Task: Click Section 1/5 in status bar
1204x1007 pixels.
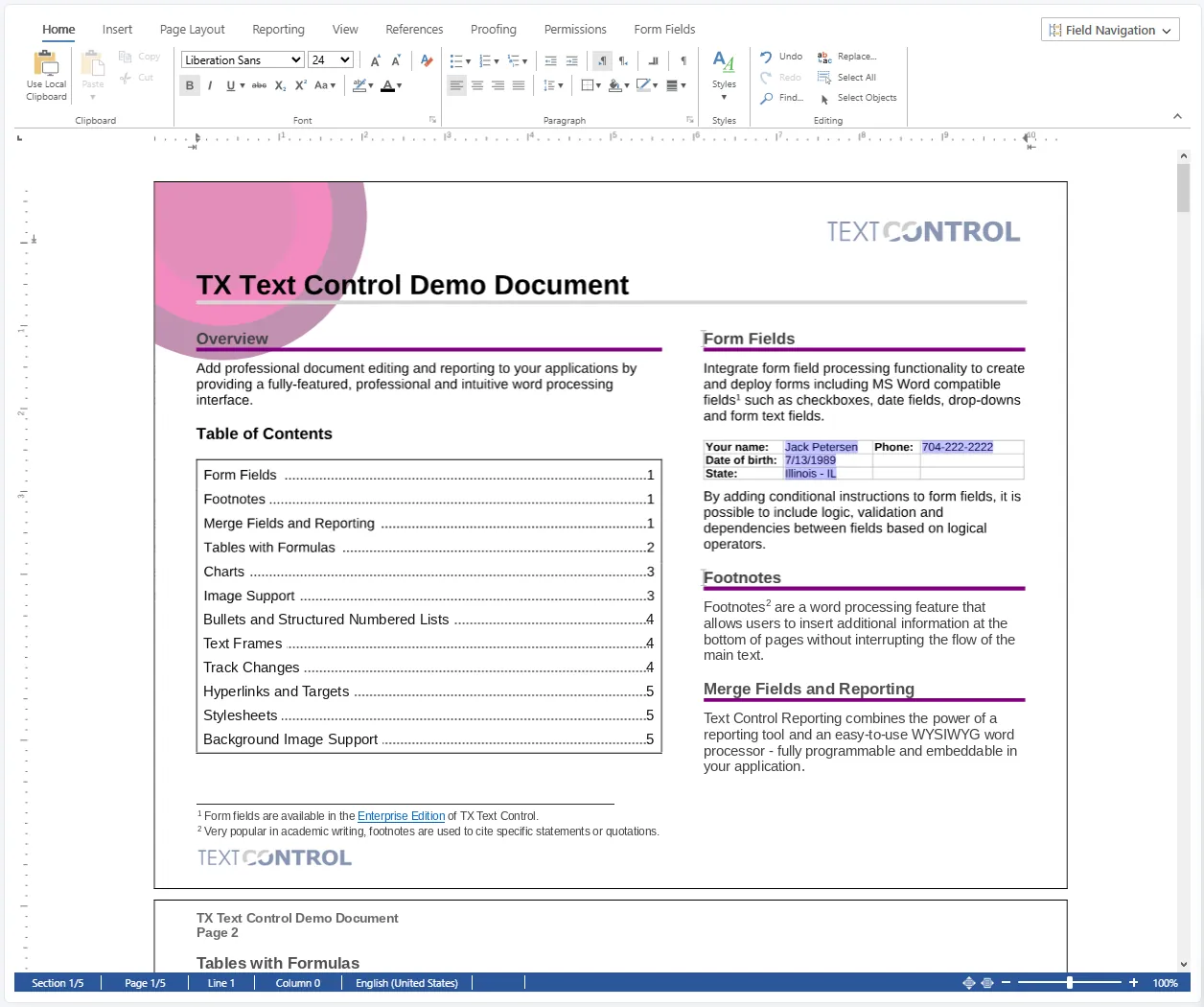Action: pyautogui.click(x=58, y=983)
